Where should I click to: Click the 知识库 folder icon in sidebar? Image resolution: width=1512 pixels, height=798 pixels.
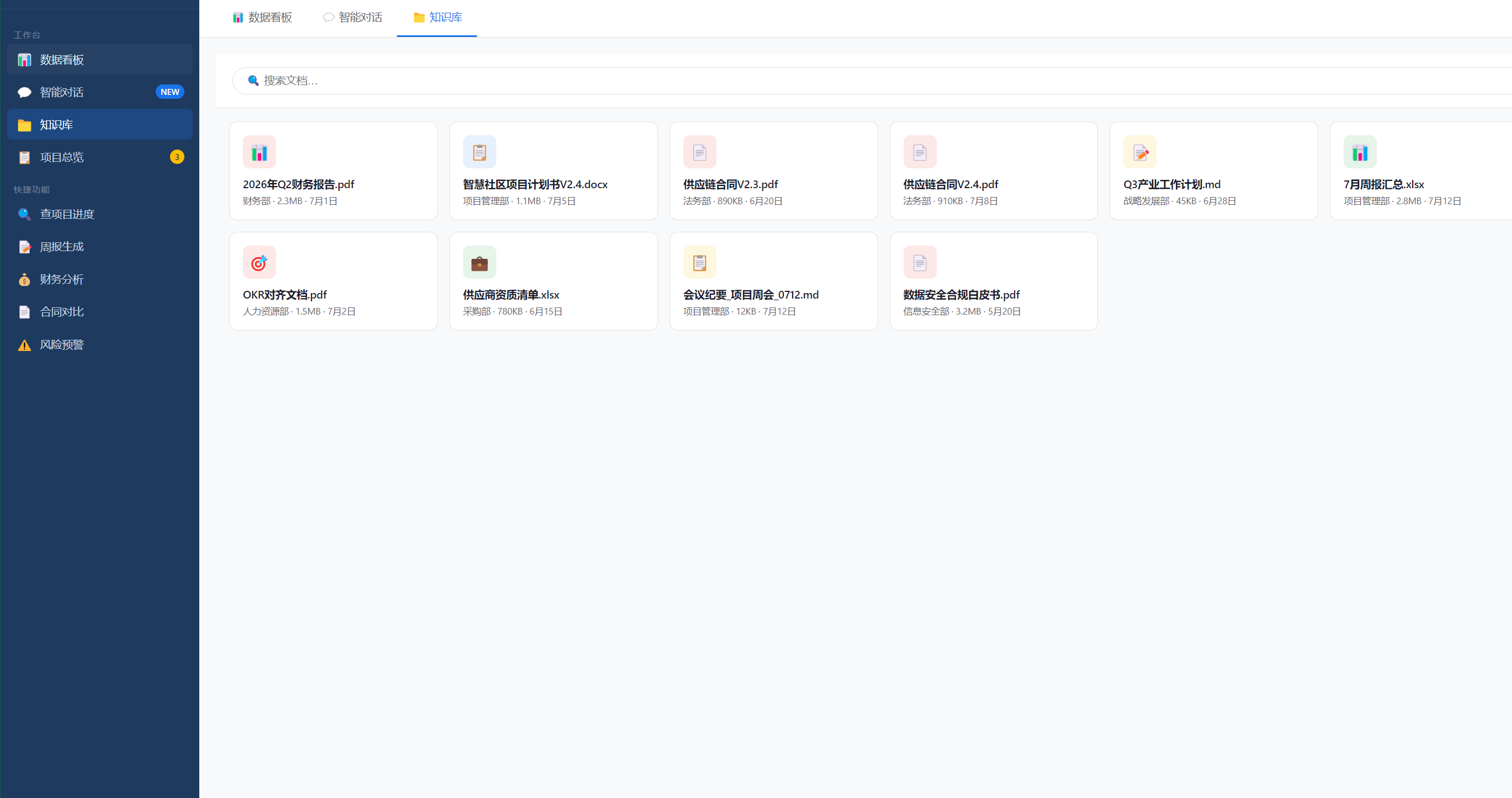[24, 125]
